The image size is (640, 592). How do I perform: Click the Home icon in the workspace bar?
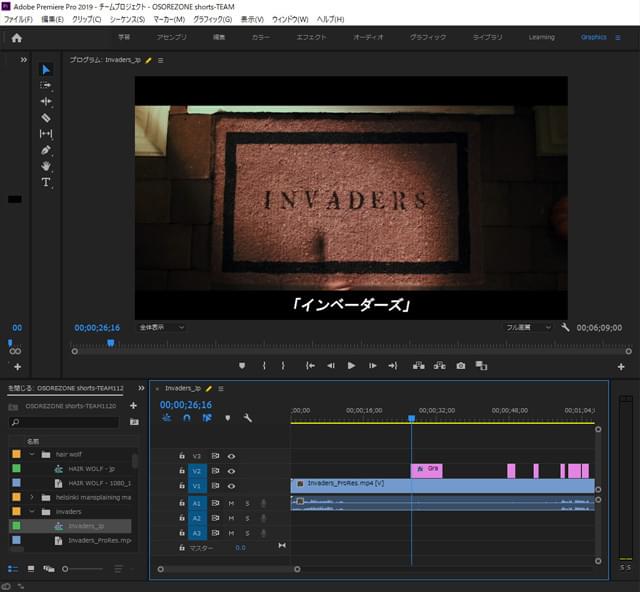[x=16, y=38]
